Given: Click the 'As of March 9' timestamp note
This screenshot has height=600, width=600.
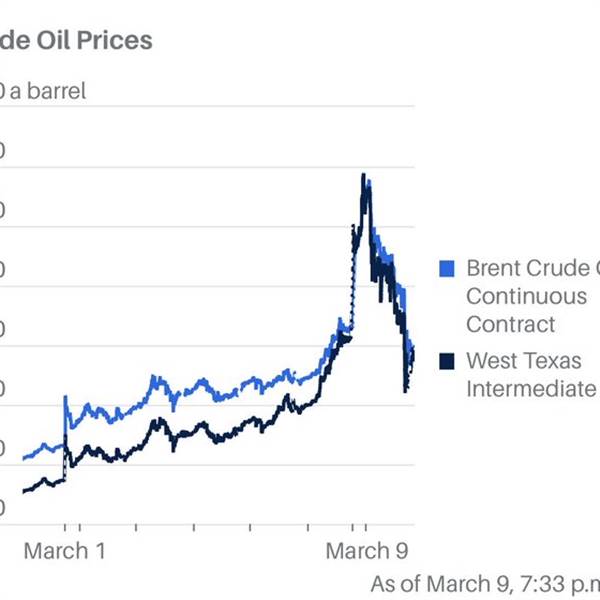Looking at the screenshot, I should (450, 583).
